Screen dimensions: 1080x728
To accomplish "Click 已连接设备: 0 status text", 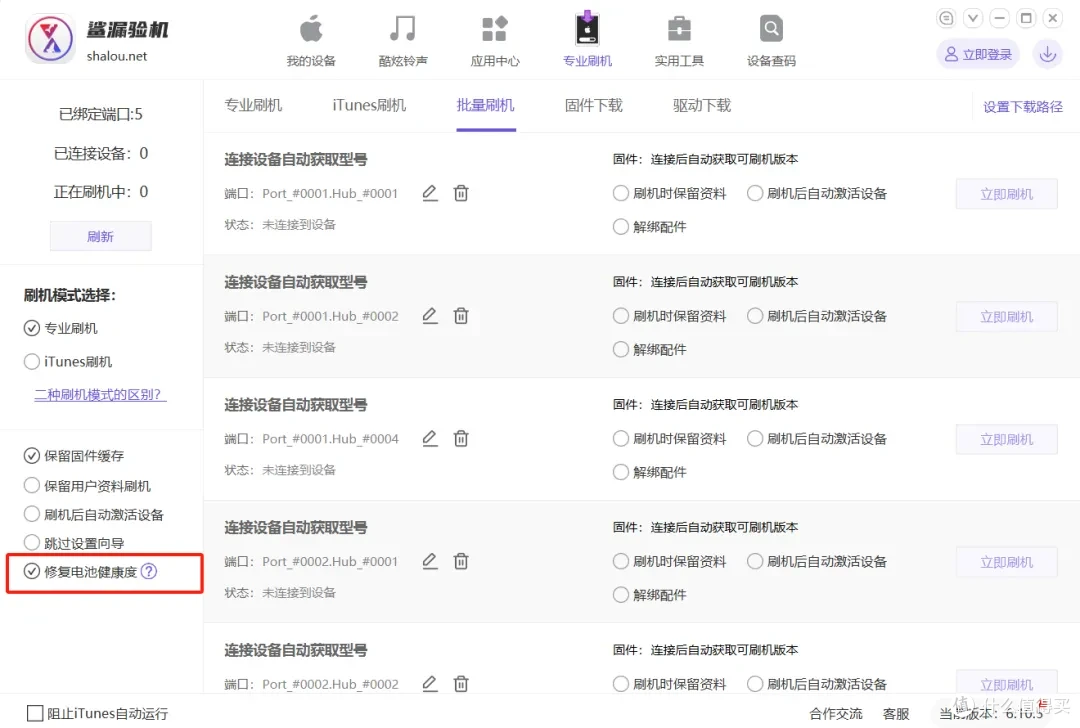I will pyautogui.click(x=101, y=153).
